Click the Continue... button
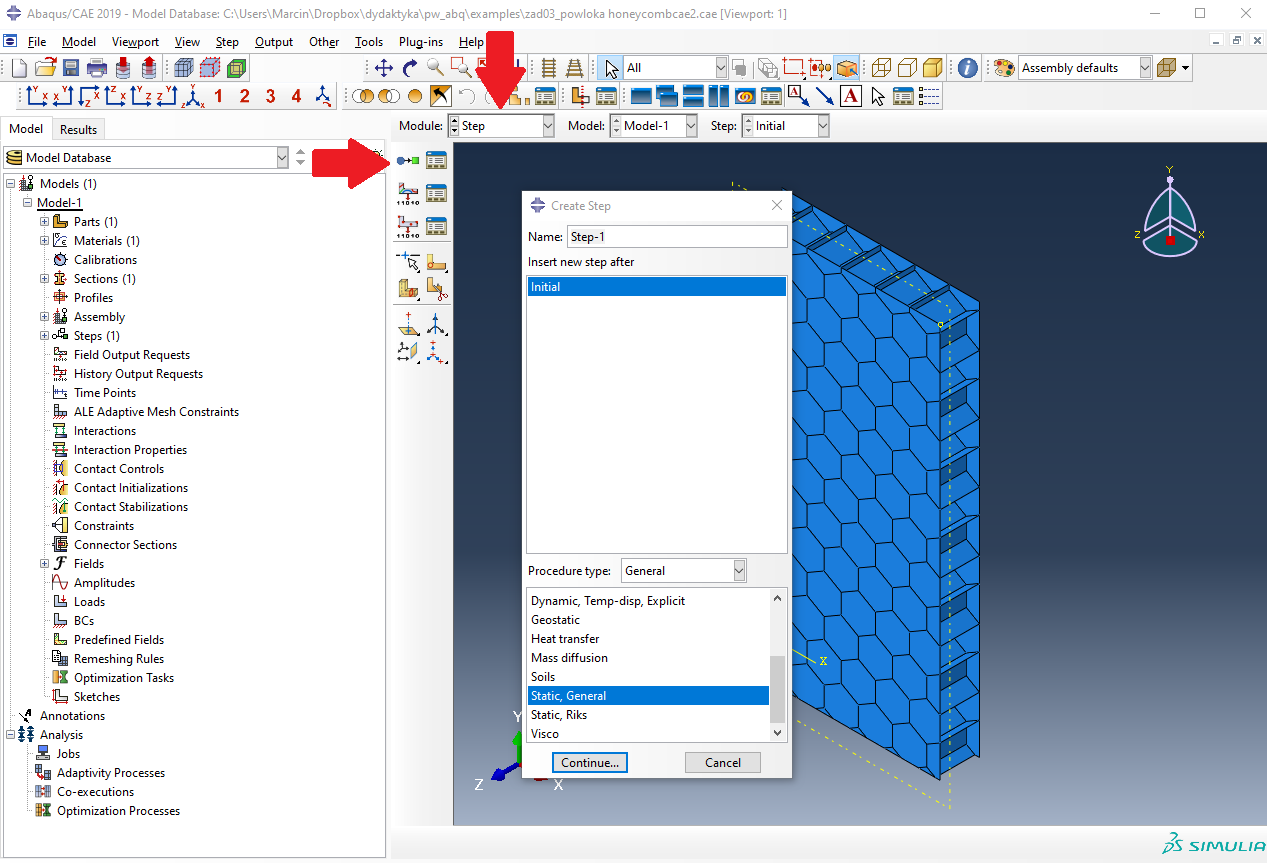1267x863 pixels. coord(590,762)
